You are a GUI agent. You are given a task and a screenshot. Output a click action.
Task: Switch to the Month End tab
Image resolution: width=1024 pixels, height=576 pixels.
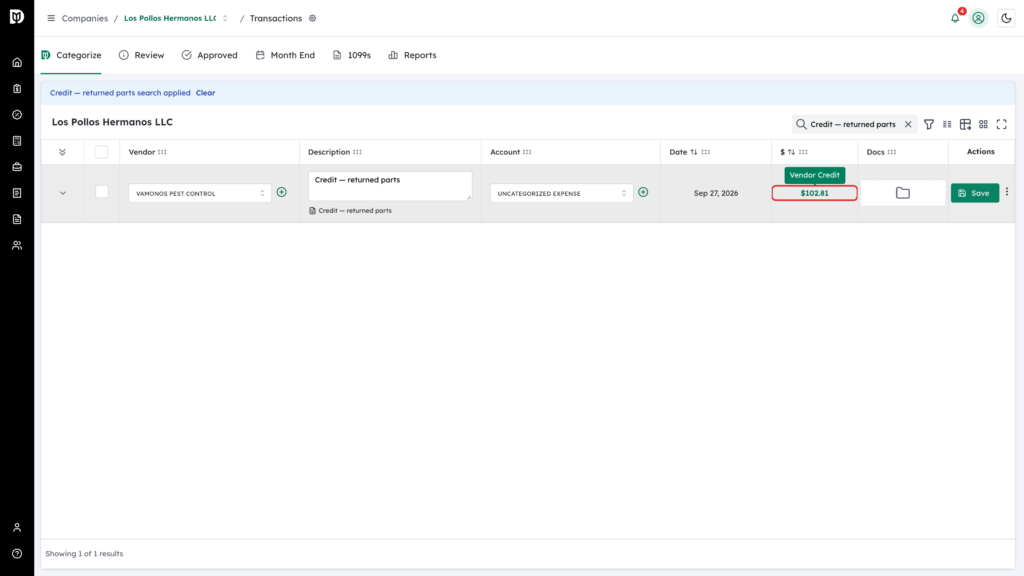click(285, 56)
